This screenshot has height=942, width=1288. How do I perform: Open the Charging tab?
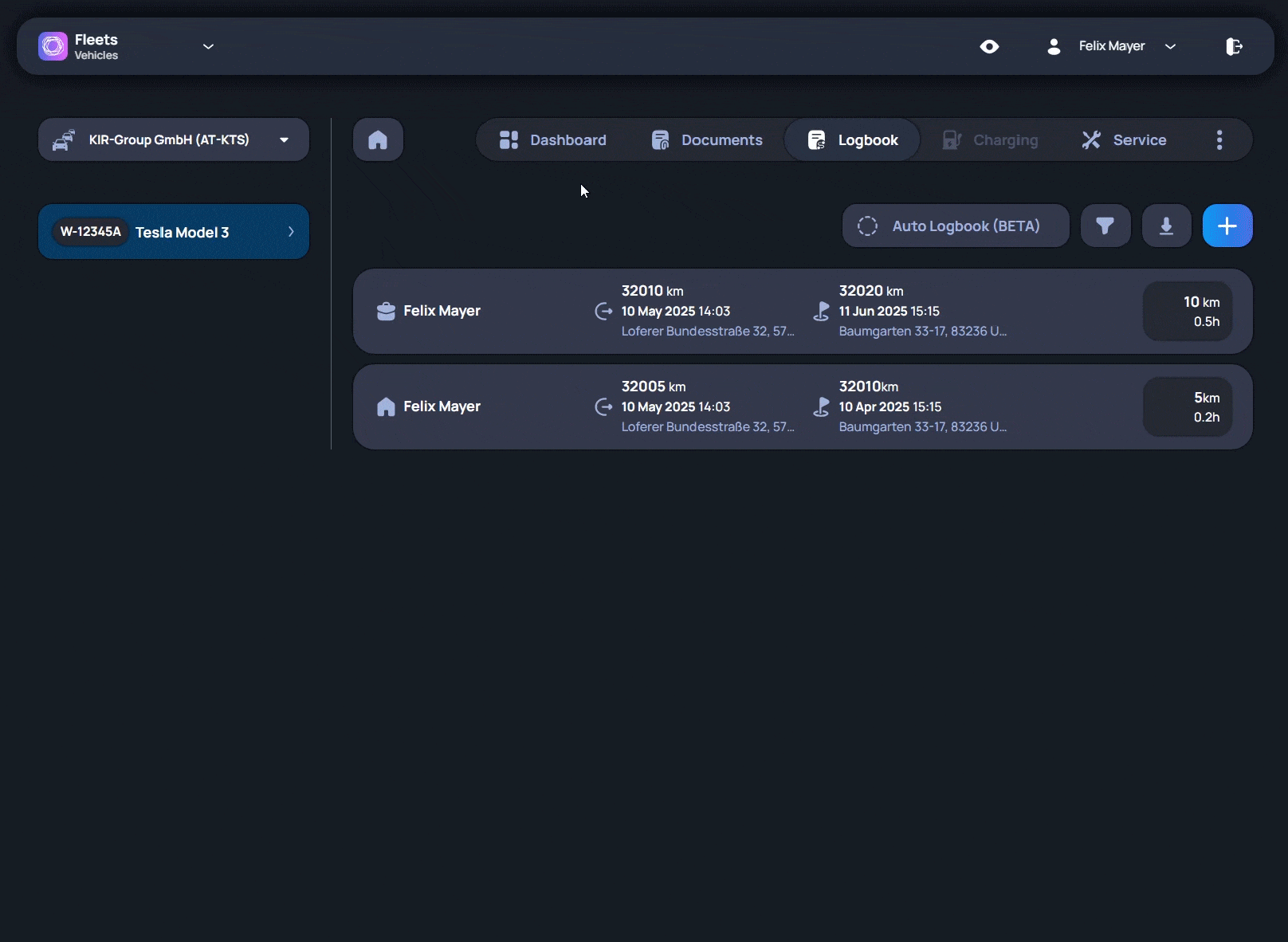[991, 139]
